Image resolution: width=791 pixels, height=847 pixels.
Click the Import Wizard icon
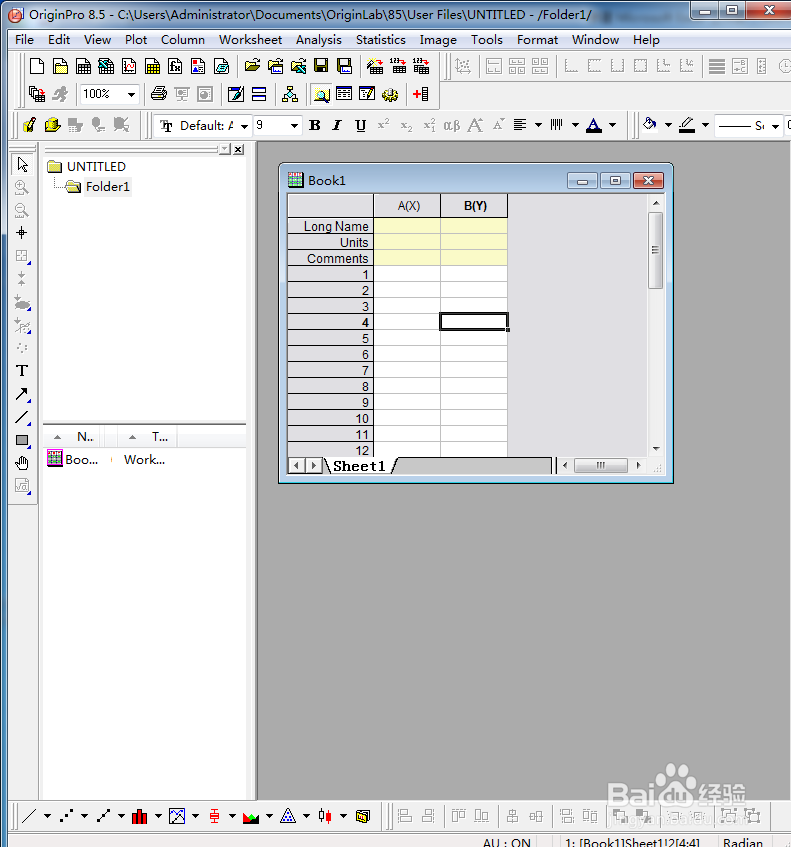375,66
